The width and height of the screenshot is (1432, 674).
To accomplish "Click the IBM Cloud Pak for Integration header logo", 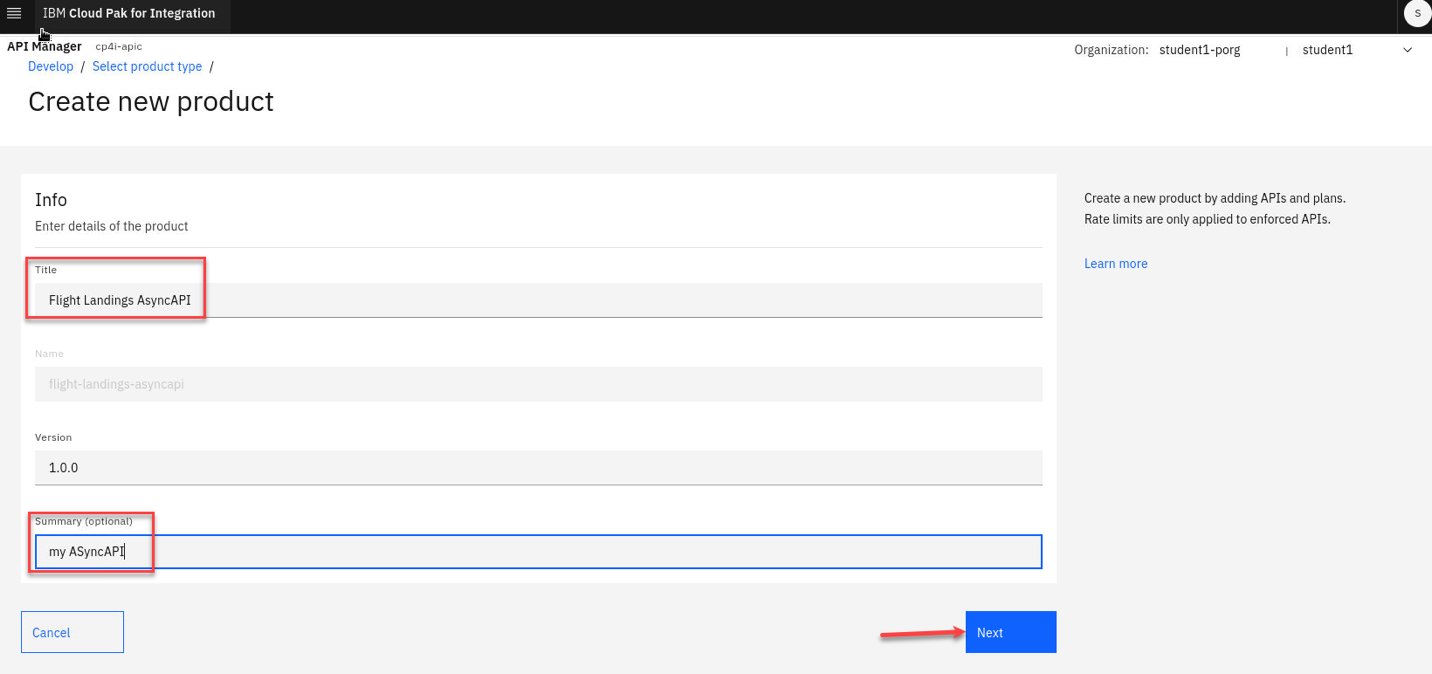I will pyautogui.click(x=130, y=14).
